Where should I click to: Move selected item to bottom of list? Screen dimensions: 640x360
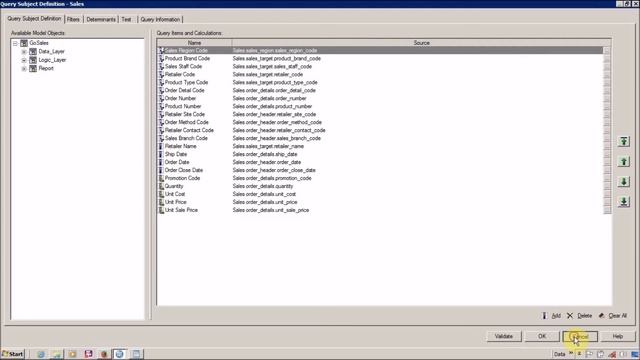(623, 202)
